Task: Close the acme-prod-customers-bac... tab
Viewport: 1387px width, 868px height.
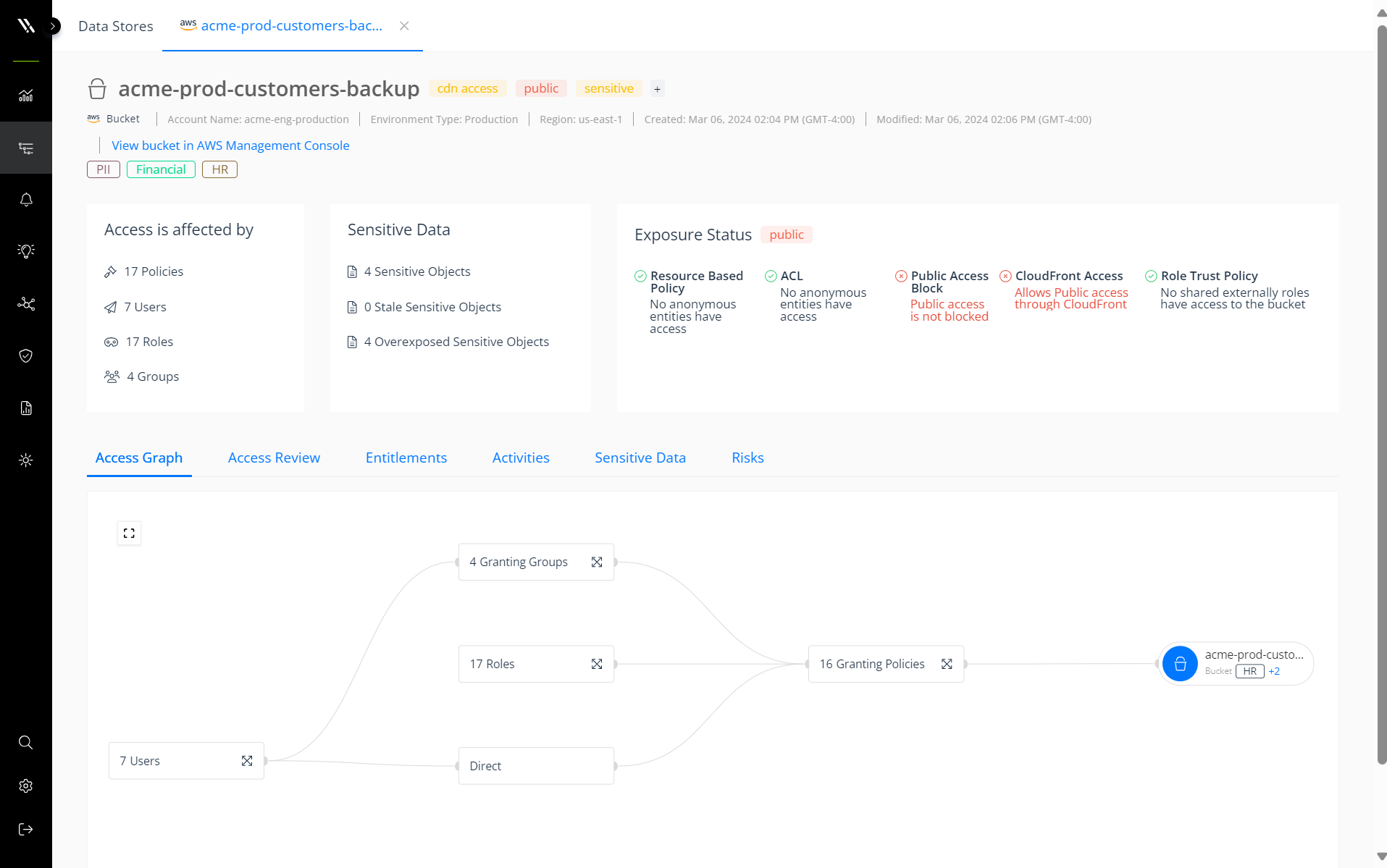Action: pos(404,26)
